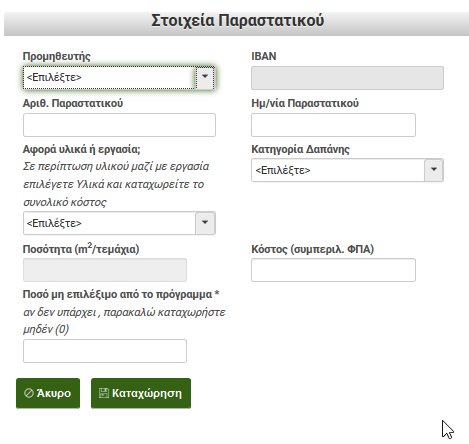Click the Άκυρο button text
Image resolution: width=469 pixels, height=444 pixels.
54,393
